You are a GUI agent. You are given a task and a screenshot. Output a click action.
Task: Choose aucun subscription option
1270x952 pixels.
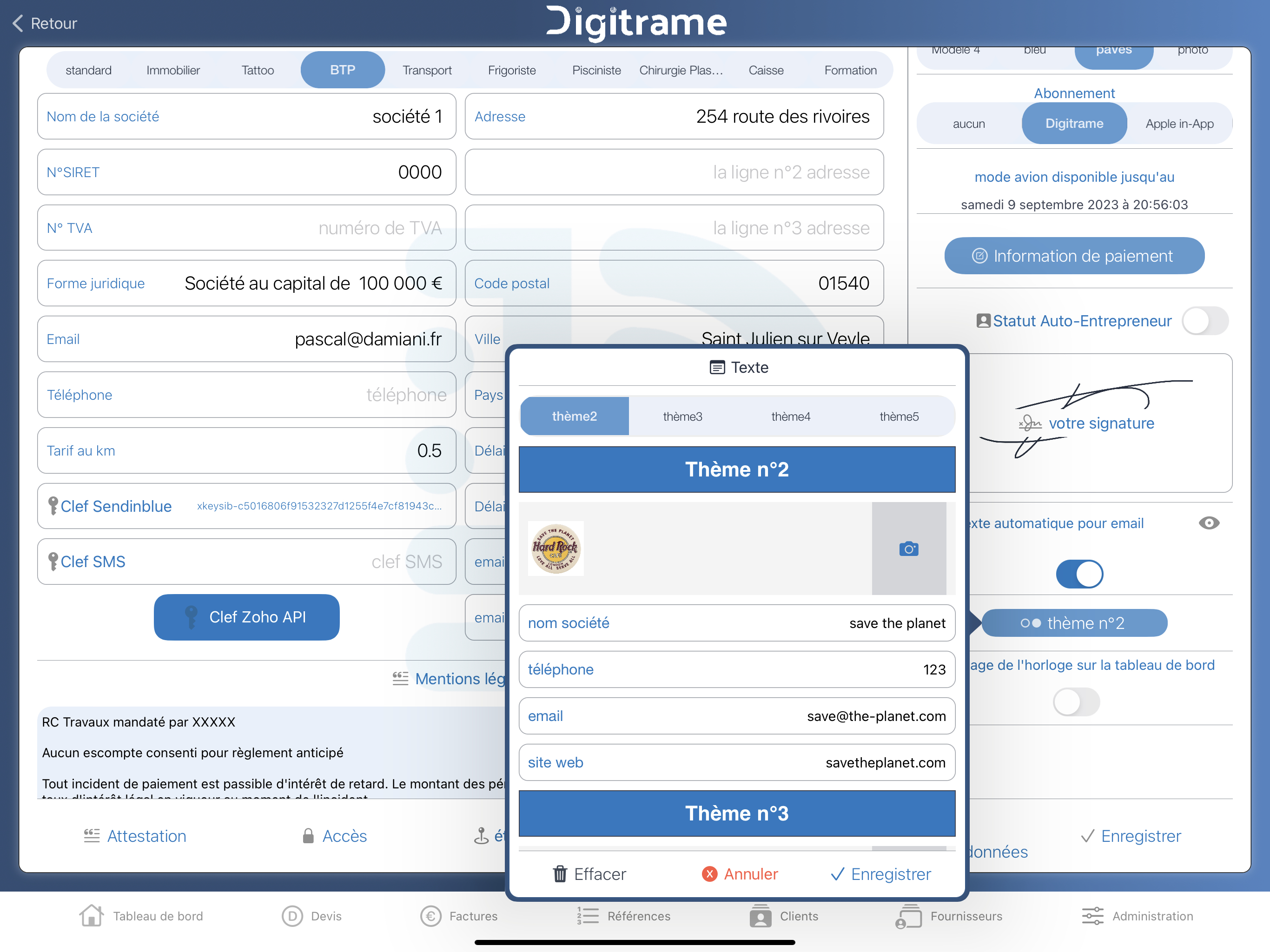click(x=969, y=124)
